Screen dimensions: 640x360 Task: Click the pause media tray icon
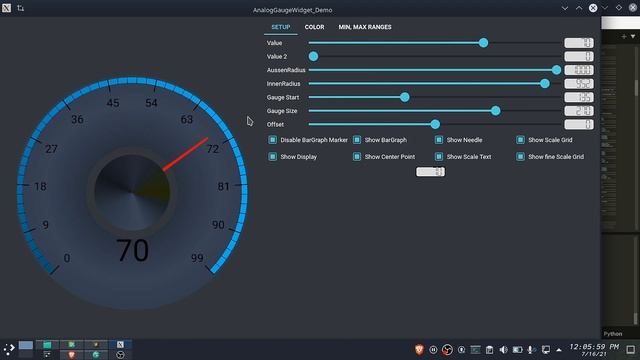[433, 350]
